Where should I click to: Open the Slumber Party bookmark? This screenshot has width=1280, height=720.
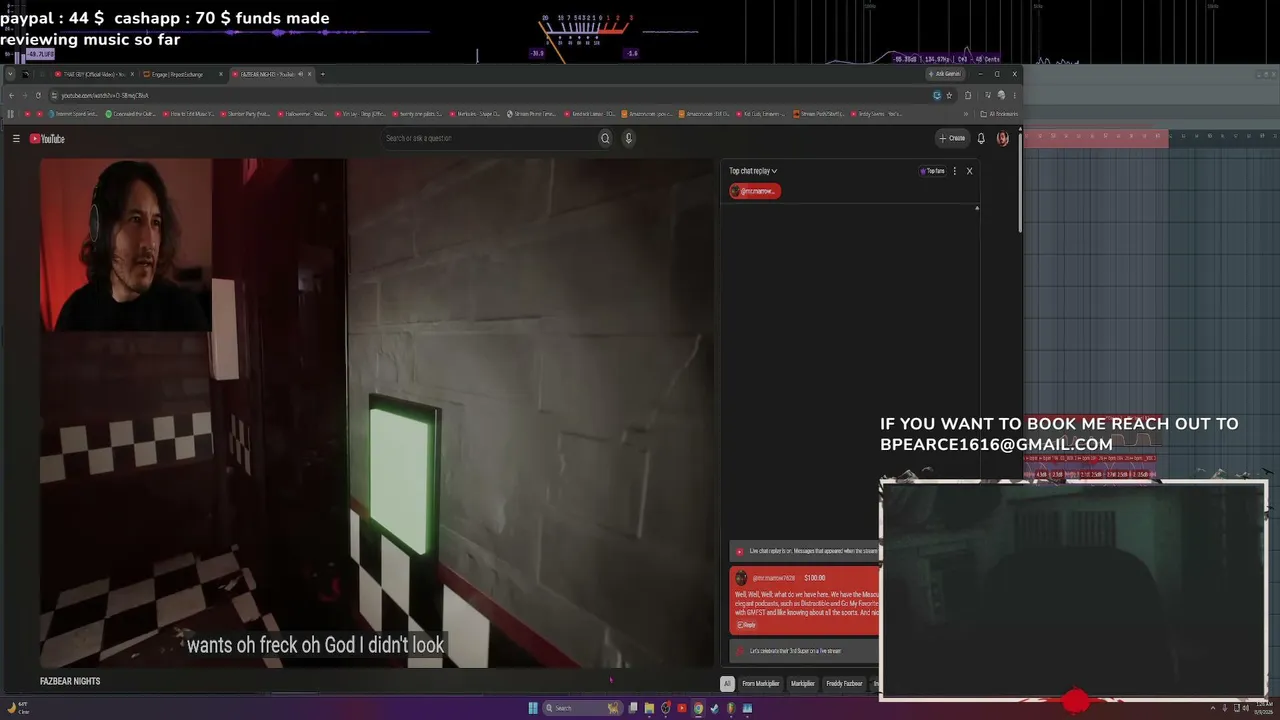[246, 114]
